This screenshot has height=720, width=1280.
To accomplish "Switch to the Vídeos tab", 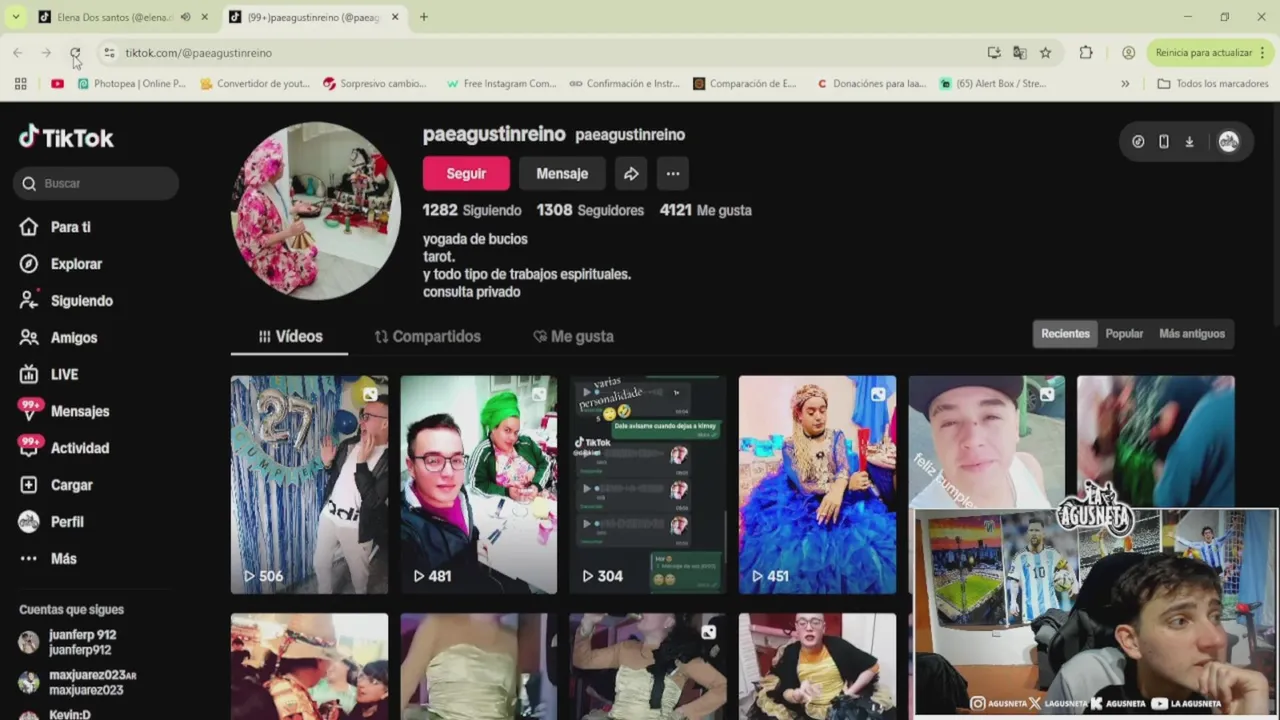I will [290, 337].
